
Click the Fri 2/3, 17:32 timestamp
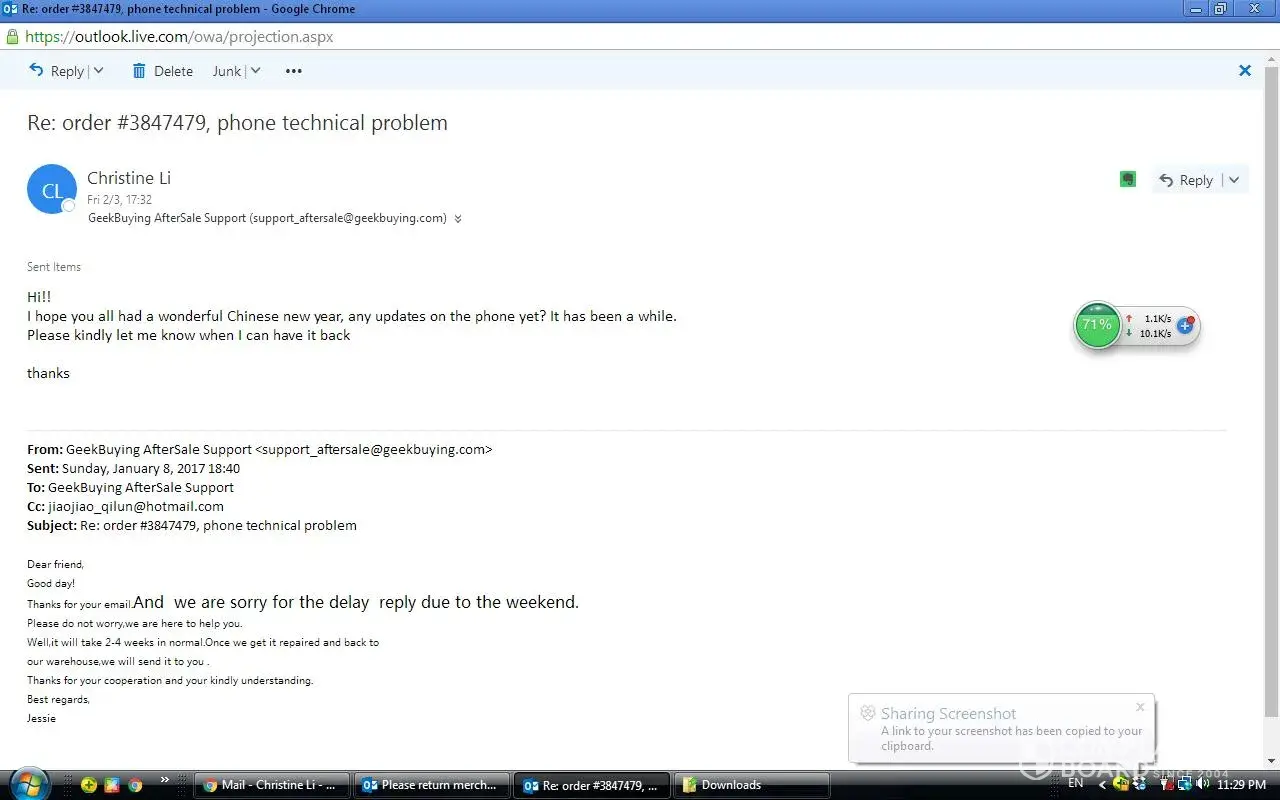[119, 200]
